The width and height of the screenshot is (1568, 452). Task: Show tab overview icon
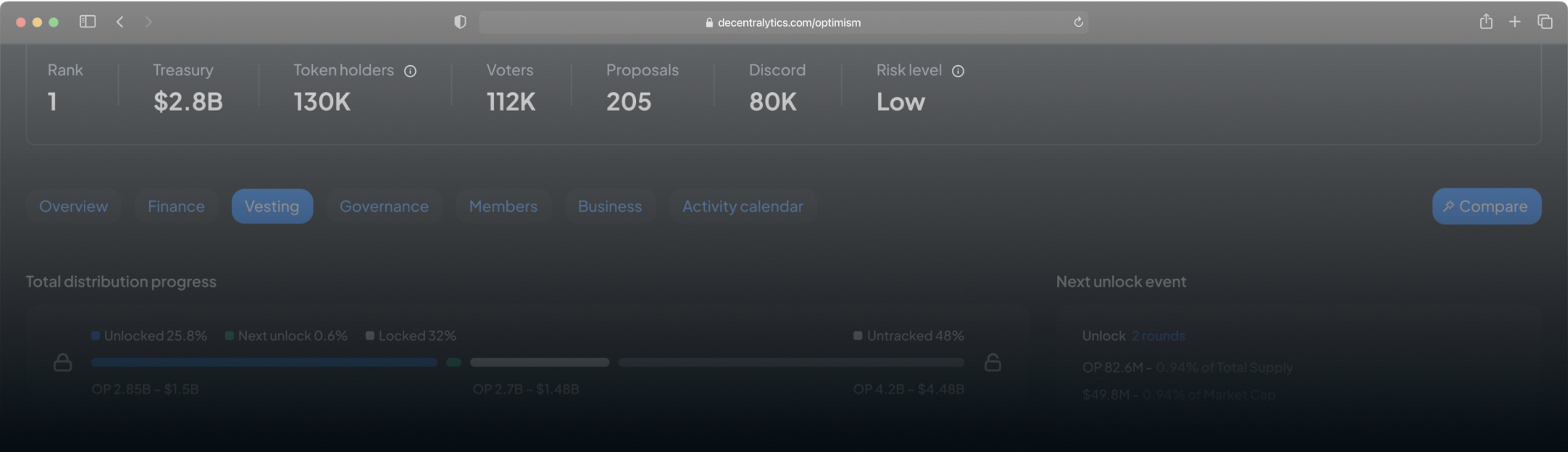[x=1545, y=22]
